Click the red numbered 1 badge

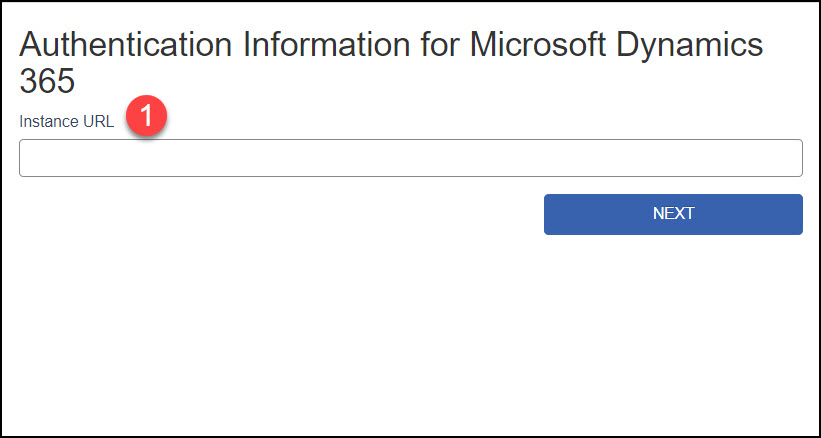click(x=146, y=116)
